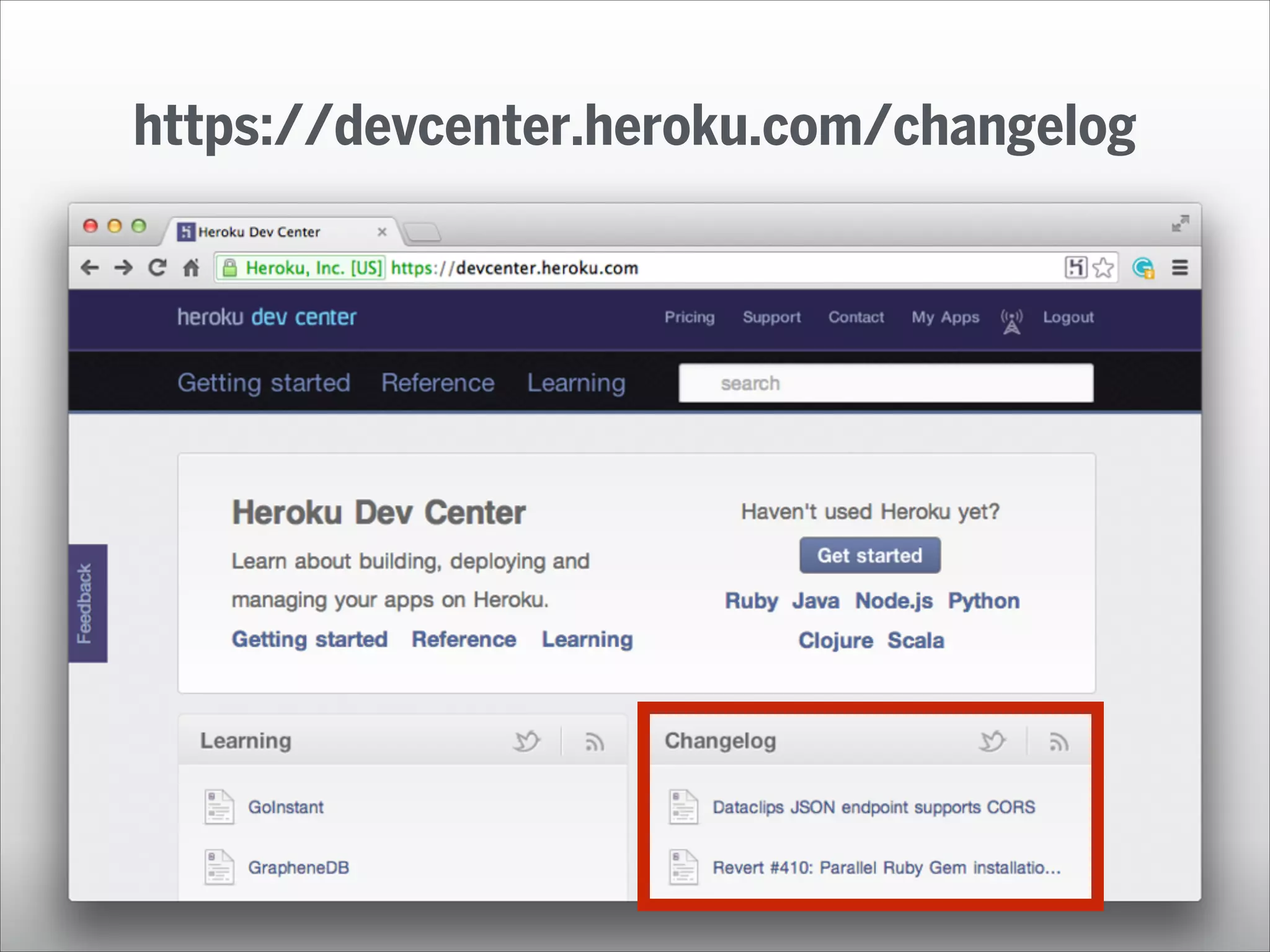Click the blue Get started button
Viewport: 1270px width, 952px height.
pos(870,555)
